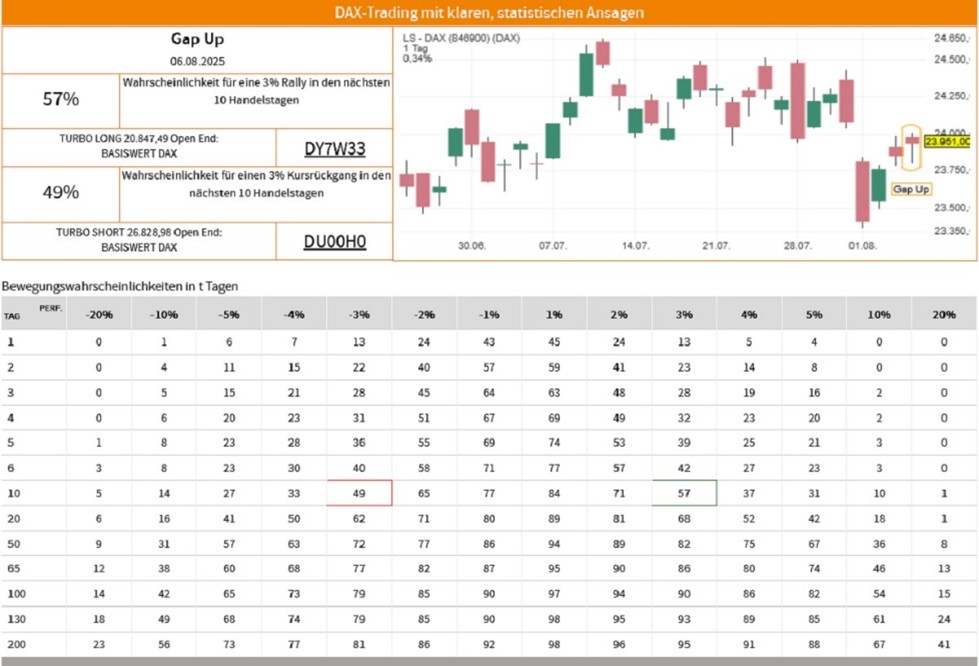This screenshot has width=979, height=666.
Task: Click value 74 in day 65, 5% column
Action: tap(814, 569)
